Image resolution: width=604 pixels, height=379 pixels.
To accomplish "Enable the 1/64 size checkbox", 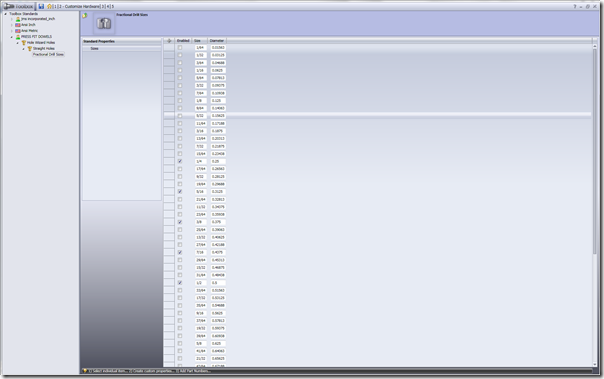I will [x=180, y=48].
